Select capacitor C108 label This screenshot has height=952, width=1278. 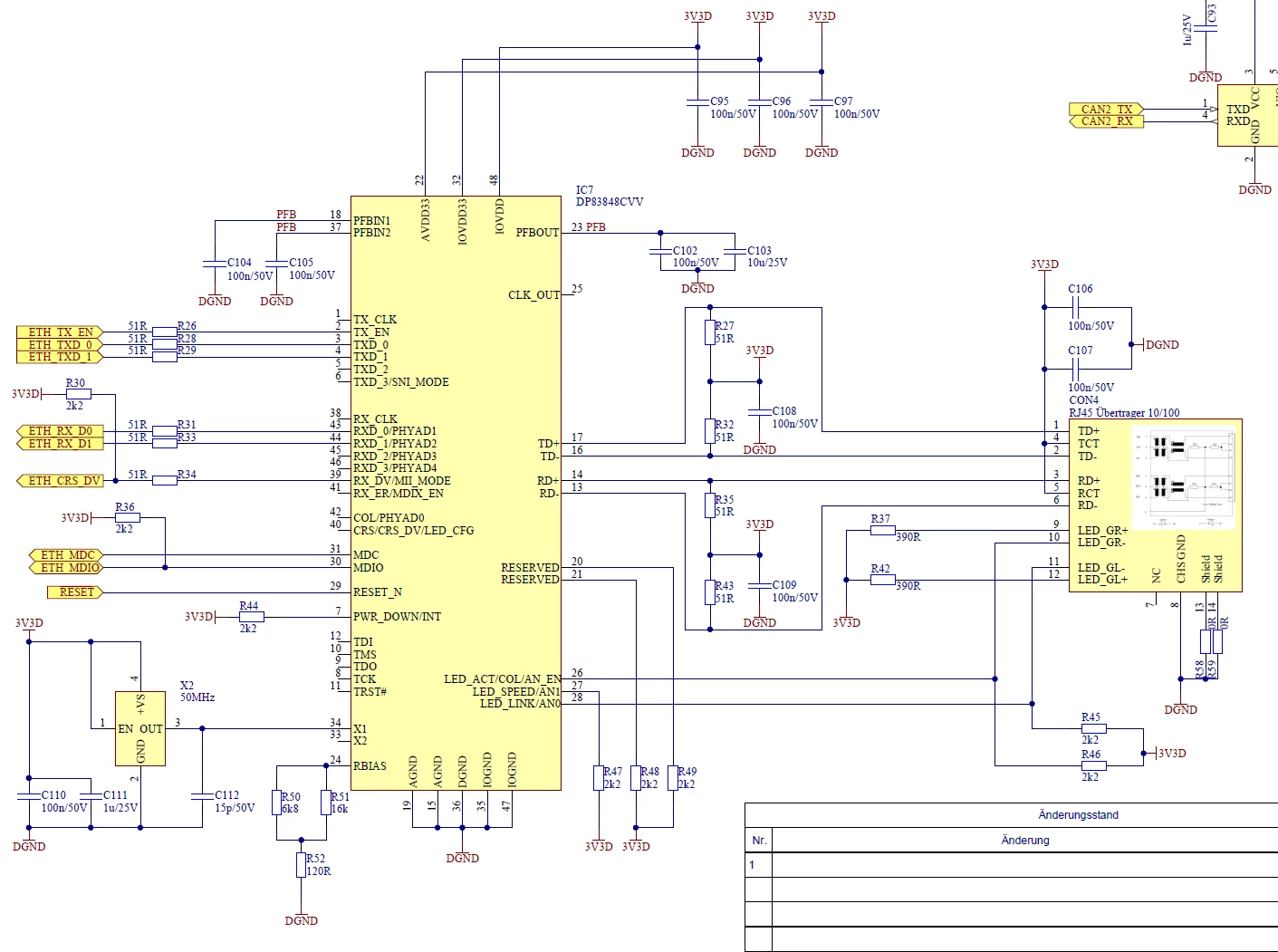pyautogui.click(x=784, y=411)
